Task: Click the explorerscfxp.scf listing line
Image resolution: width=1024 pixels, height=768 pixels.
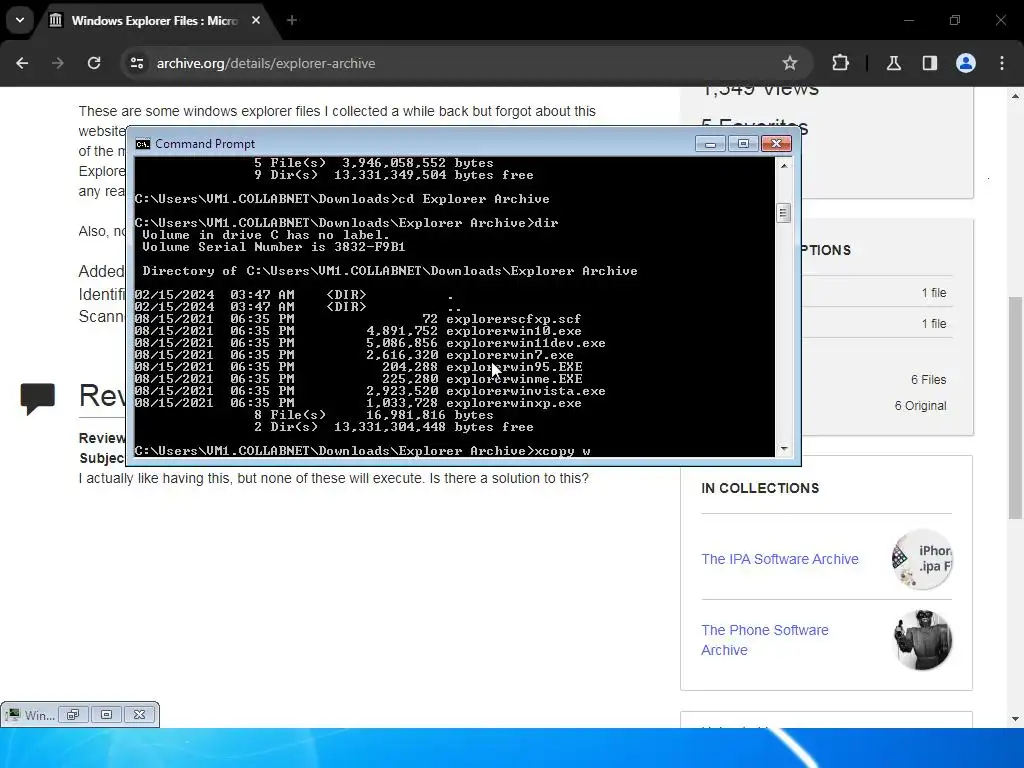Action: pyautogui.click(x=358, y=319)
